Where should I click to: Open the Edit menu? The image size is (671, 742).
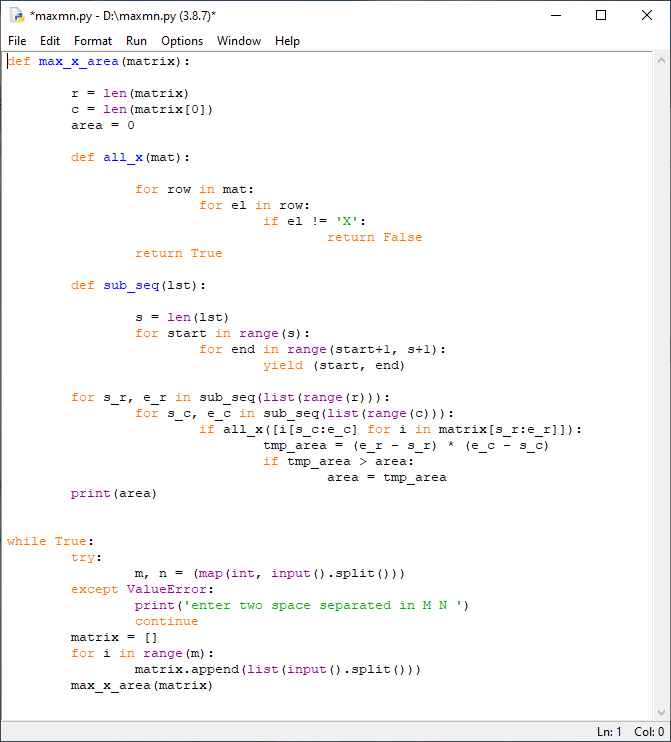pos(50,41)
